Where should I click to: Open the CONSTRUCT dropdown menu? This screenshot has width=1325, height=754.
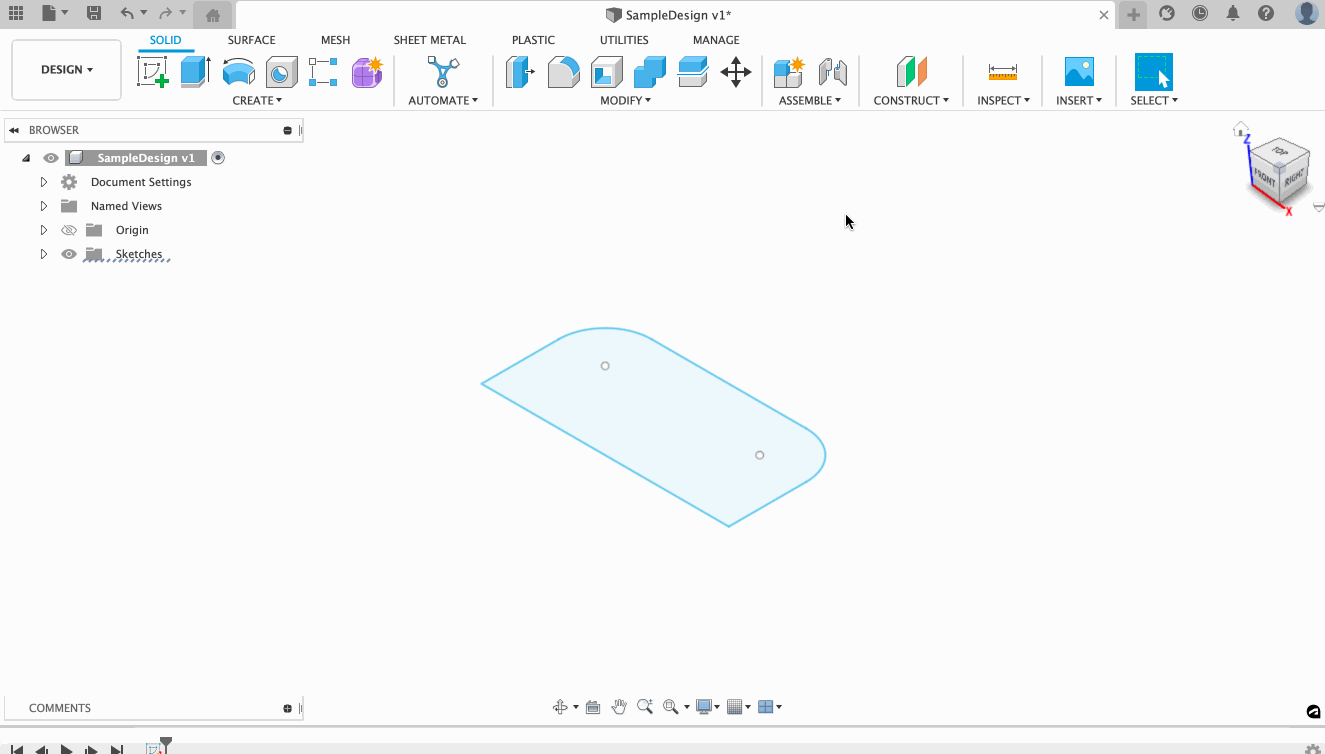pos(911,100)
